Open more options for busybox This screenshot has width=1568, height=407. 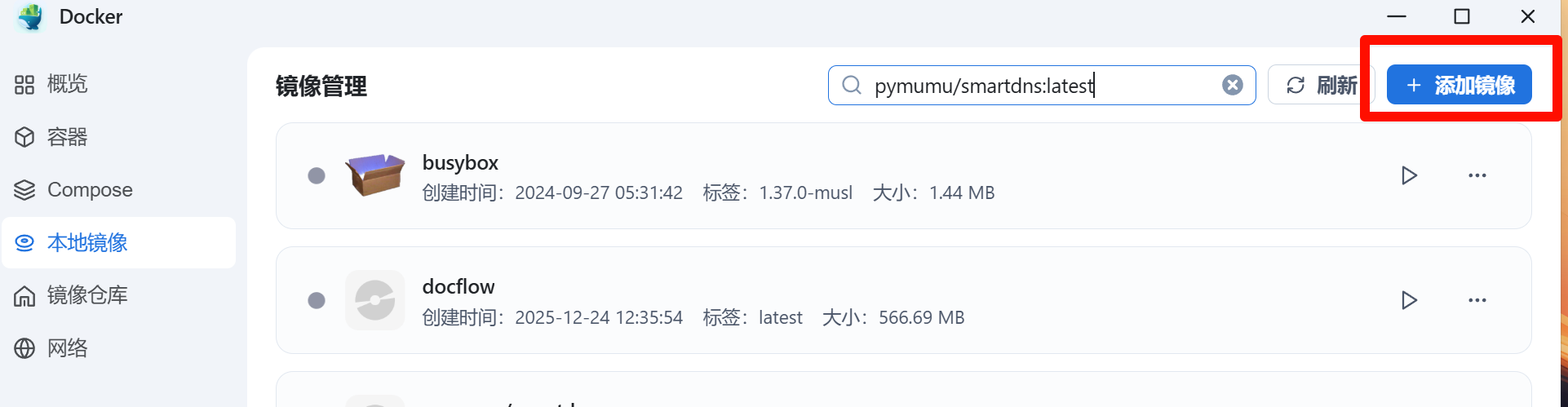coord(1477,175)
